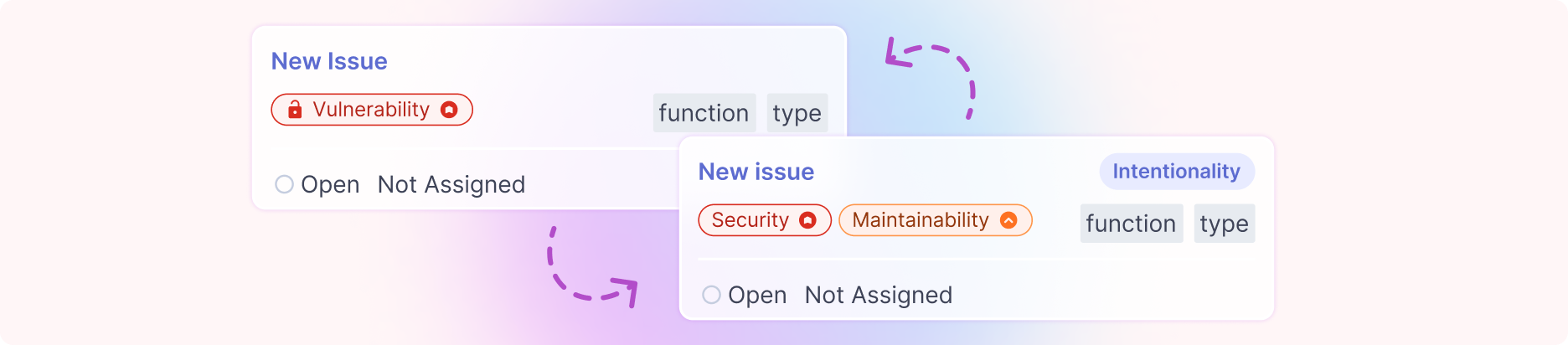
Task: Click the orange severity icon on Maintainability badge
Action: pos(1008,220)
